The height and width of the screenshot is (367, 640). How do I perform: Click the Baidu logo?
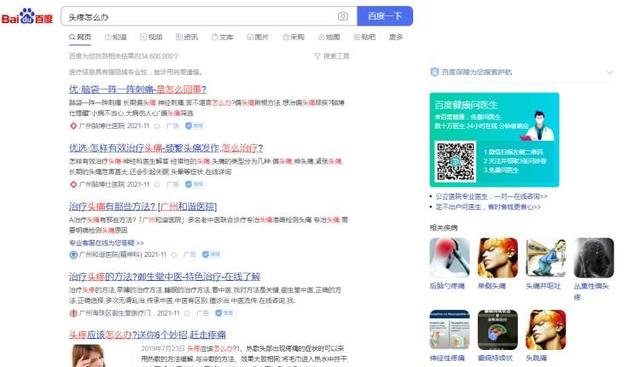tap(27, 16)
